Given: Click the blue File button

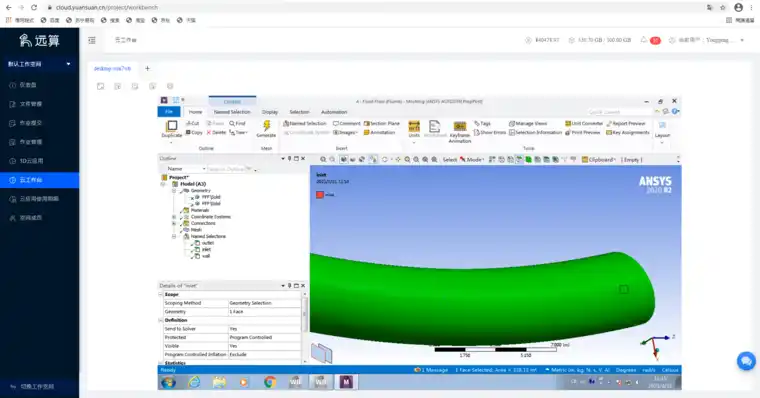Looking at the screenshot, I should 169,112.
